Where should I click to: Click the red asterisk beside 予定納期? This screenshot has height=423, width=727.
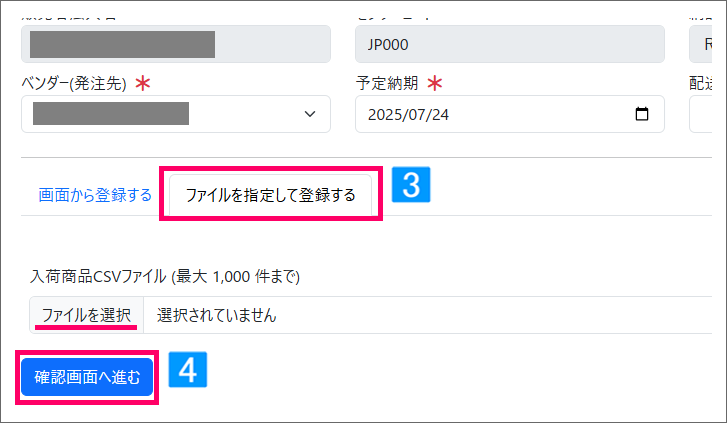(435, 84)
